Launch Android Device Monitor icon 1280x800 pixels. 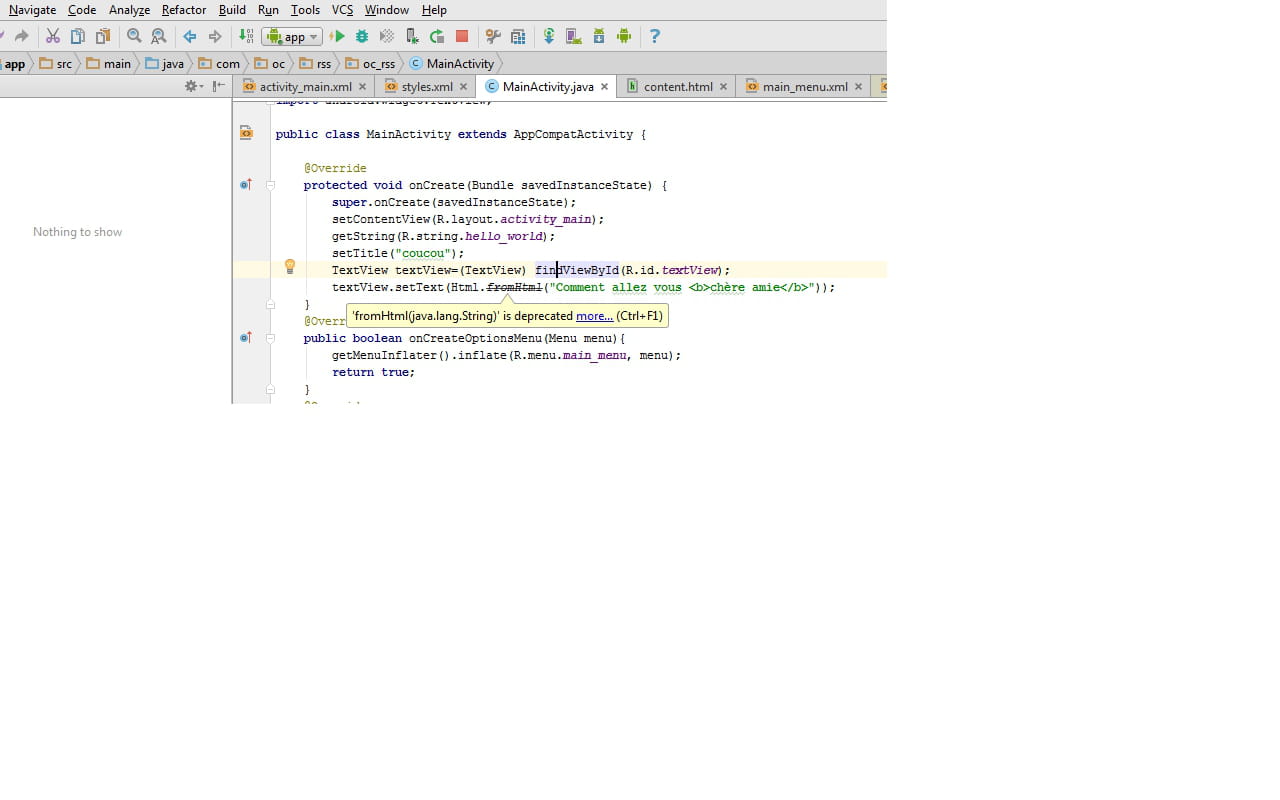click(624, 36)
